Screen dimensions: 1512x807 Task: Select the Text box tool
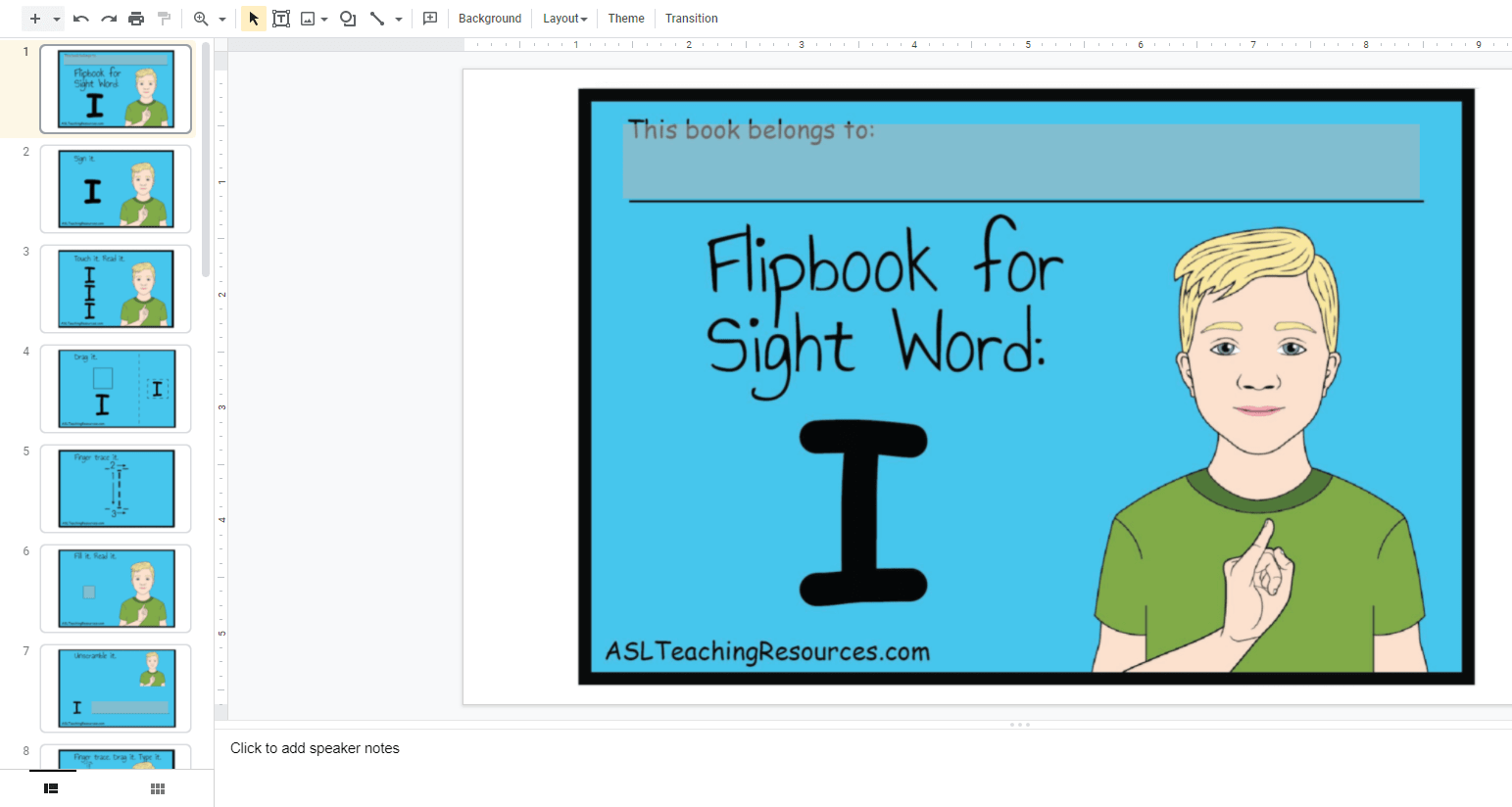[x=281, y=19]
